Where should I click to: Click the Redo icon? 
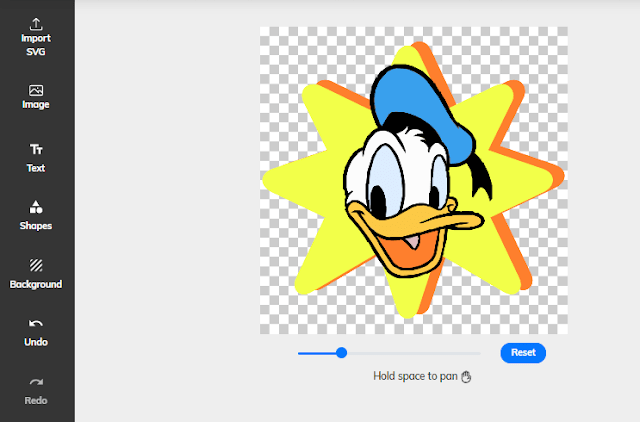(x=36, y=382)
